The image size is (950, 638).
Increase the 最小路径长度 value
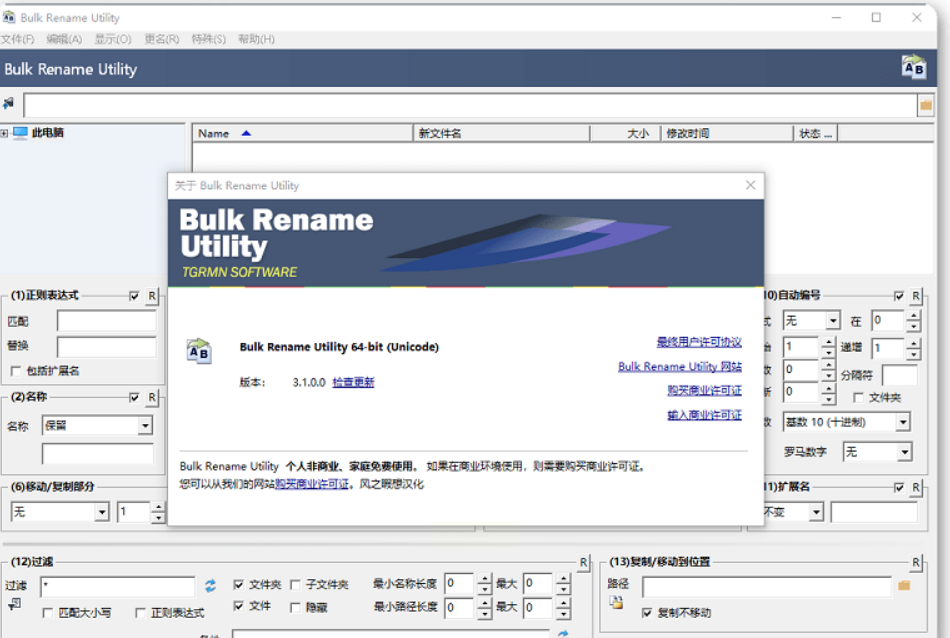484,602
